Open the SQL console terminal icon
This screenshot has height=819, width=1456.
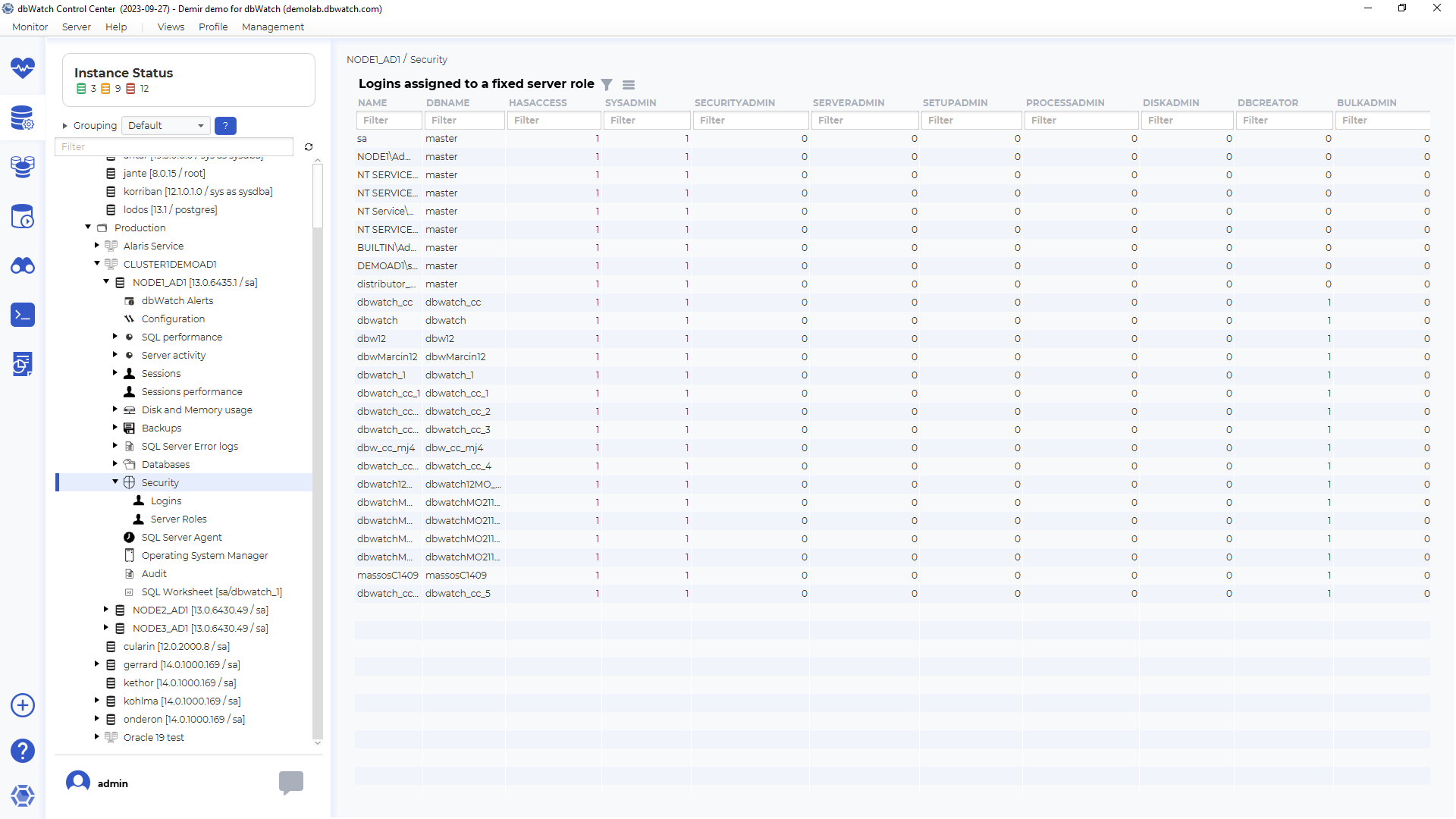(23, 315)
